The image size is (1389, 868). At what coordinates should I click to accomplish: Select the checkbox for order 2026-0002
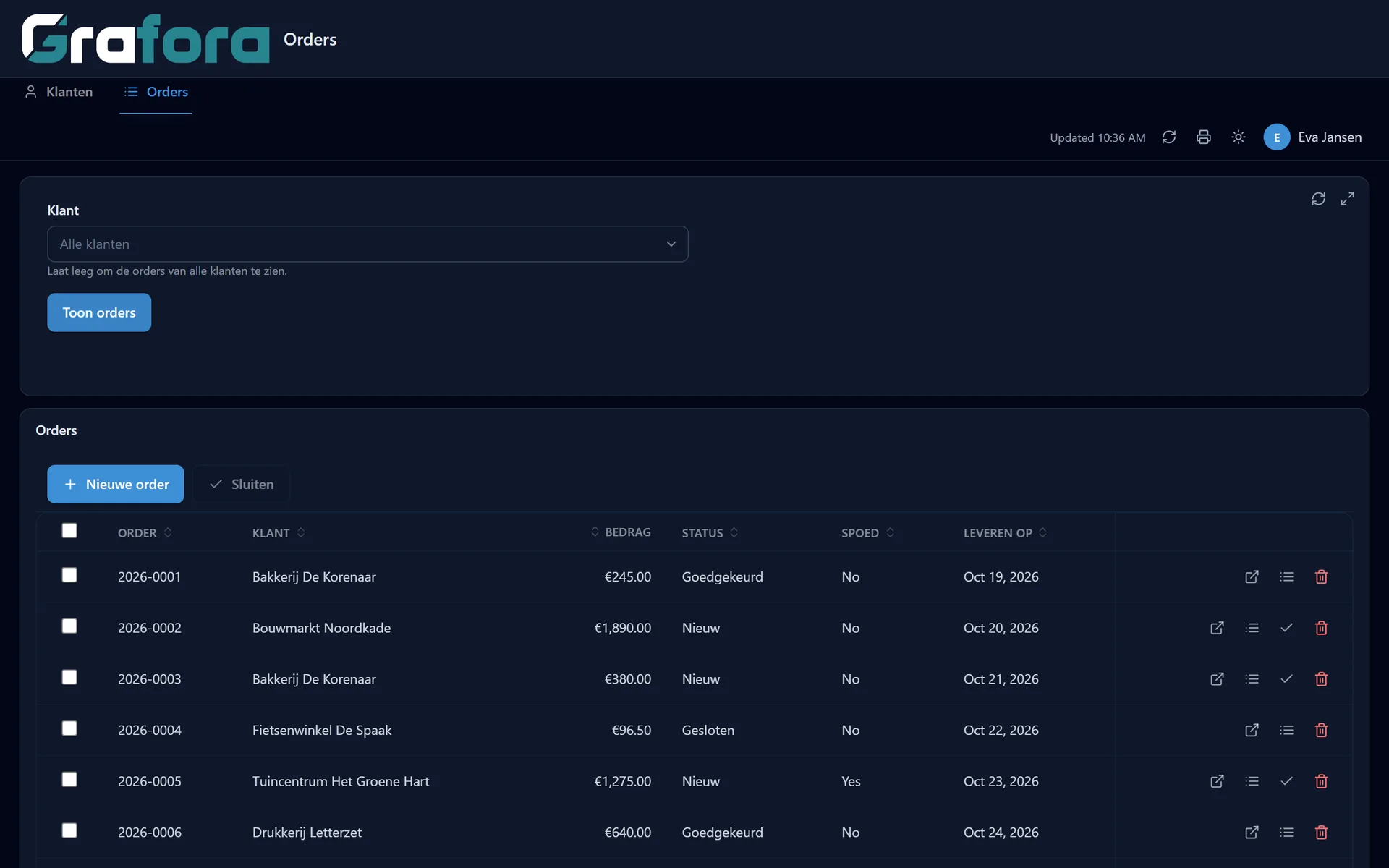[x=69, y=626]
